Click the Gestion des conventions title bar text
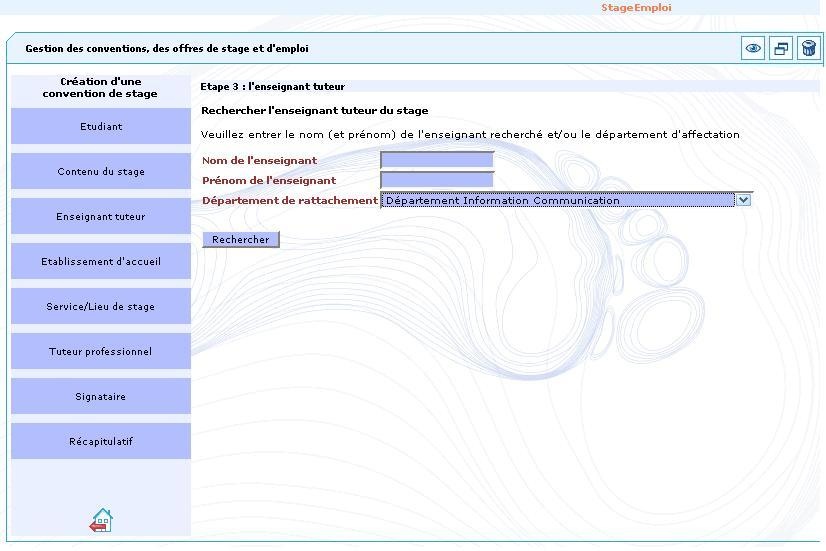 pos(167,48)
